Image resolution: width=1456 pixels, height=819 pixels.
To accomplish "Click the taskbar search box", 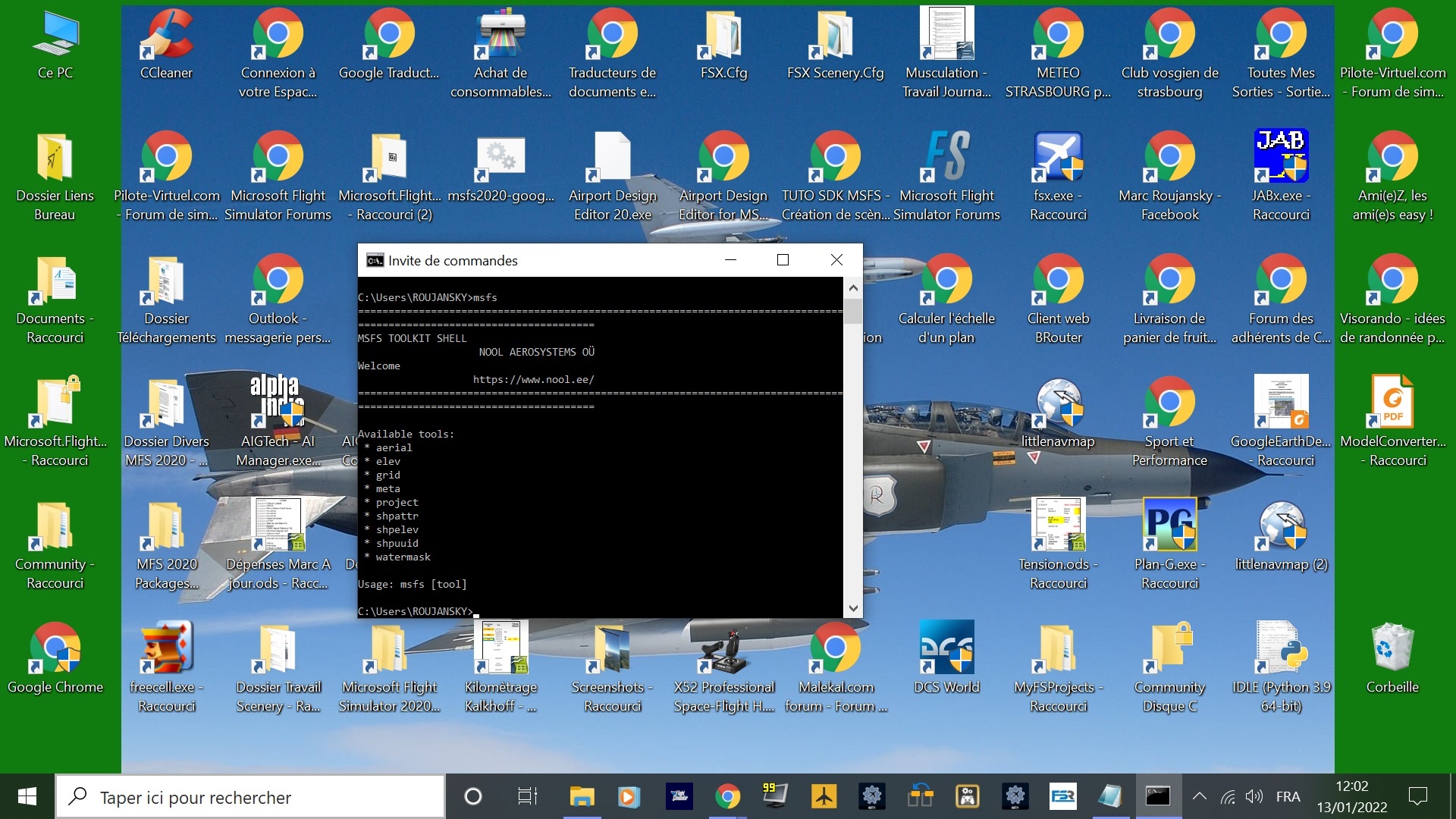I will point(250,797).
